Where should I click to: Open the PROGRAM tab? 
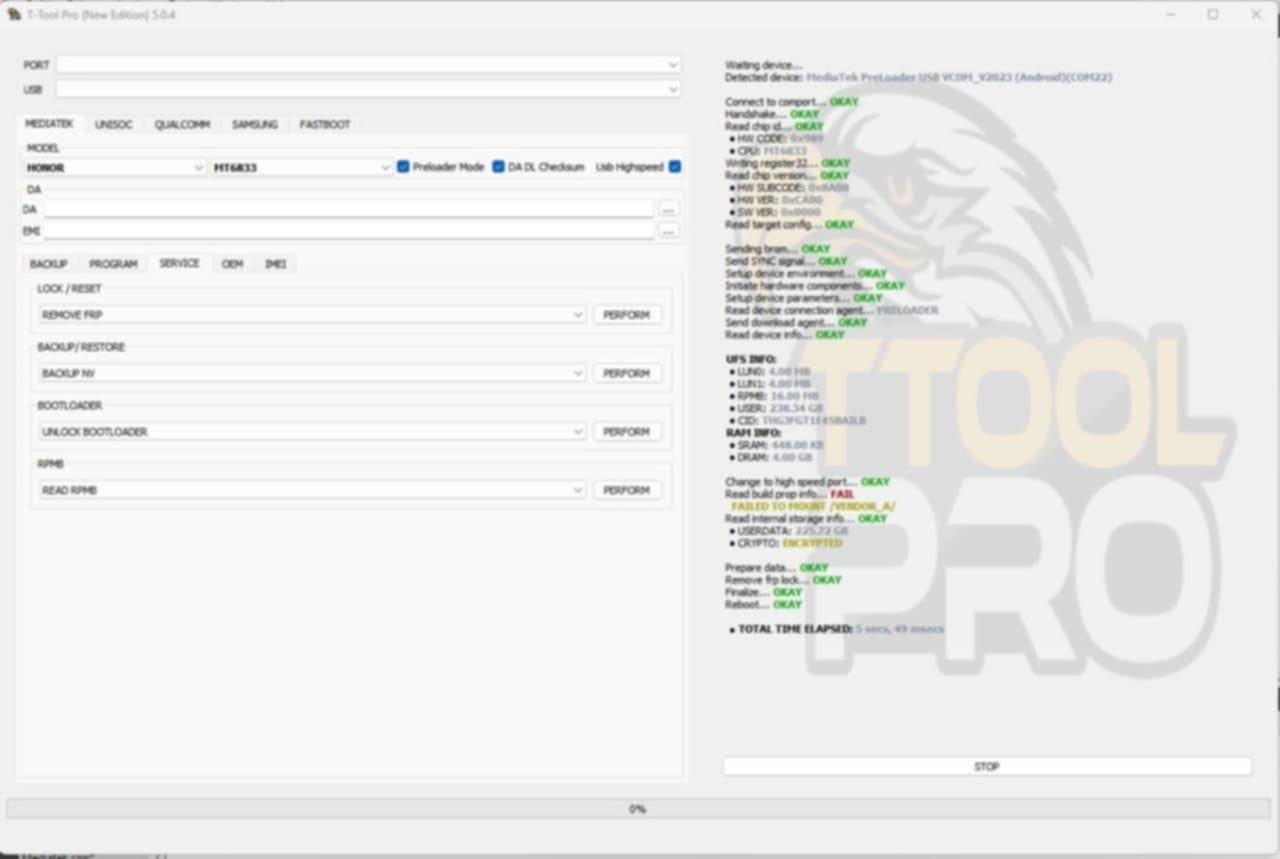tap(113, 264)
